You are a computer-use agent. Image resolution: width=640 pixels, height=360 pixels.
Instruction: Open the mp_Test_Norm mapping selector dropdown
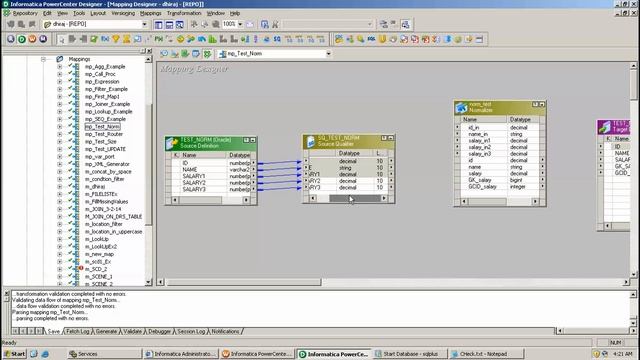pos(328,53)
